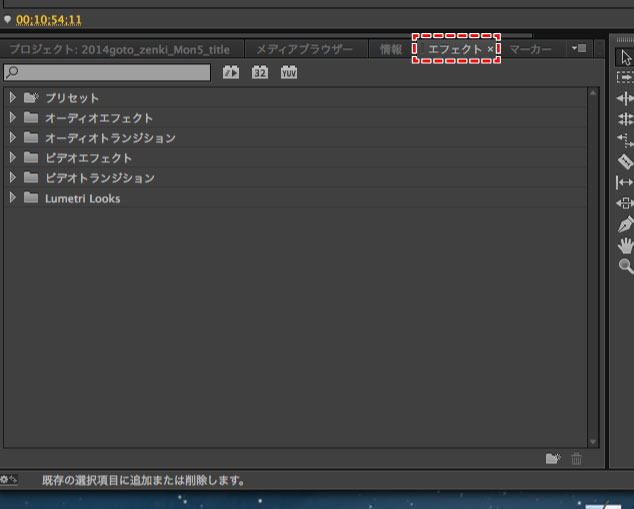Select the Zoom magnifier tool
634x509 pixels.
click(626, 266)
